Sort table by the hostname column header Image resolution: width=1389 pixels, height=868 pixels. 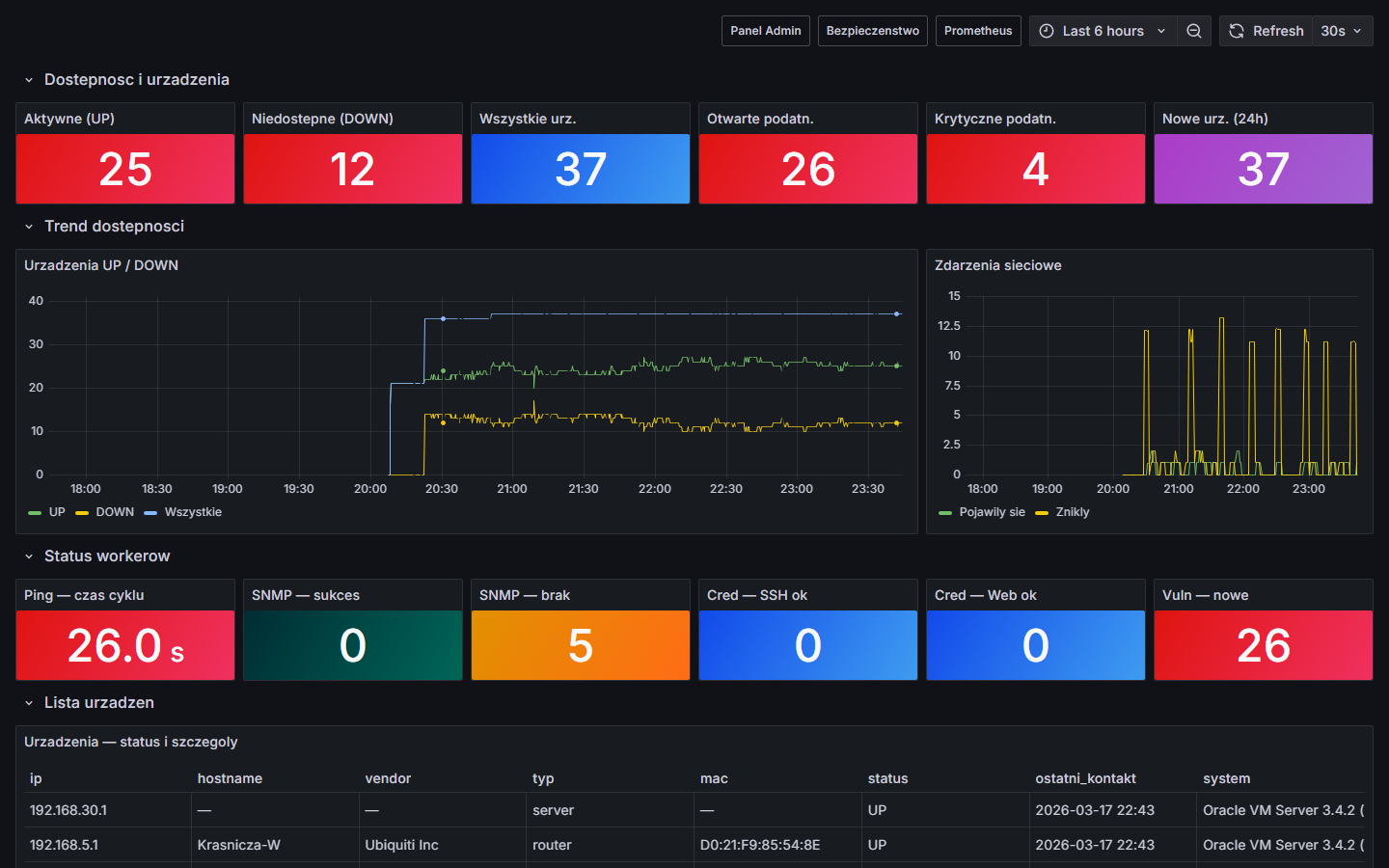point(230,778)
